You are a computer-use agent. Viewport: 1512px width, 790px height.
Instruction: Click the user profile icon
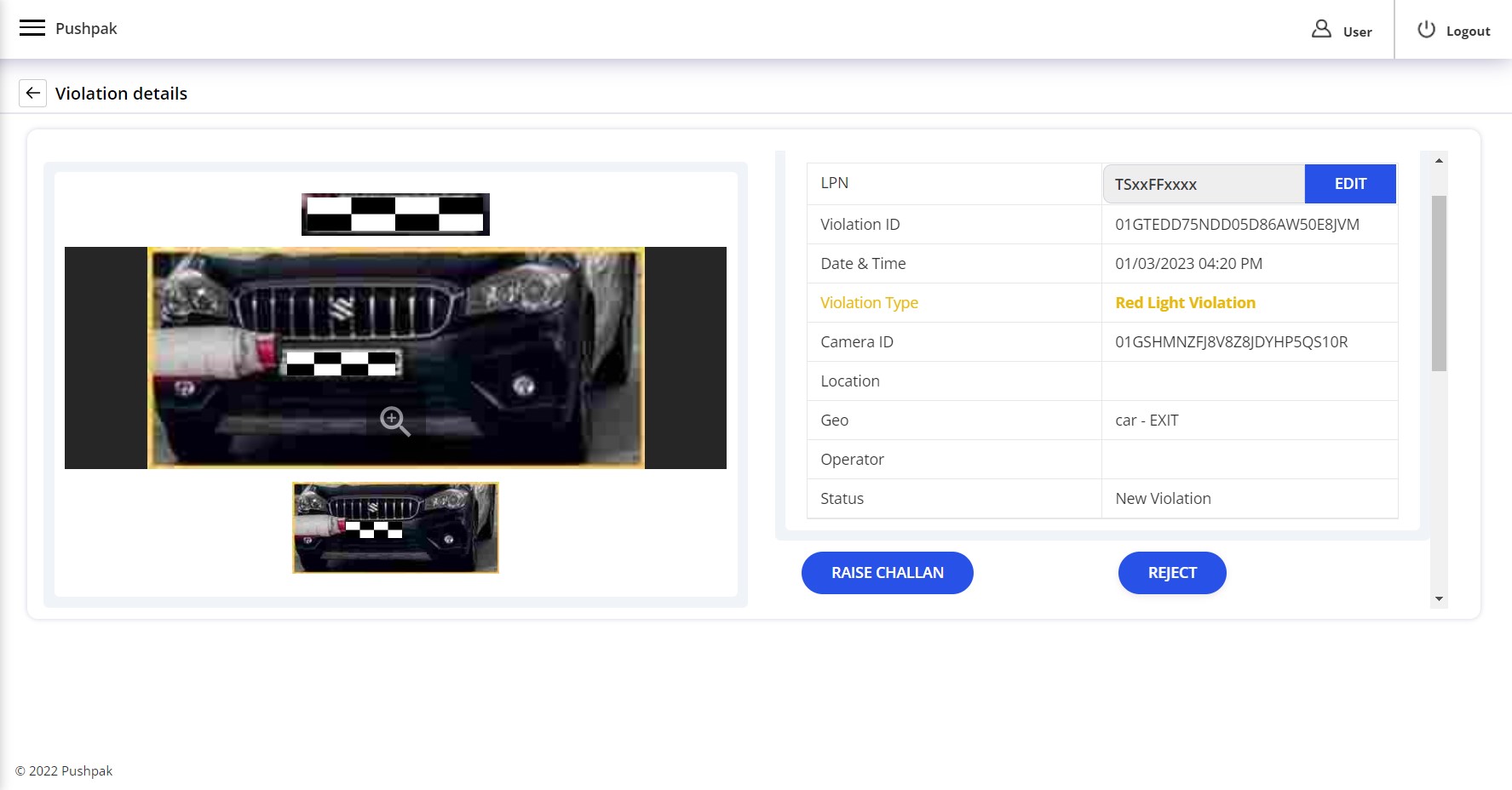(x=1320, y=30)
